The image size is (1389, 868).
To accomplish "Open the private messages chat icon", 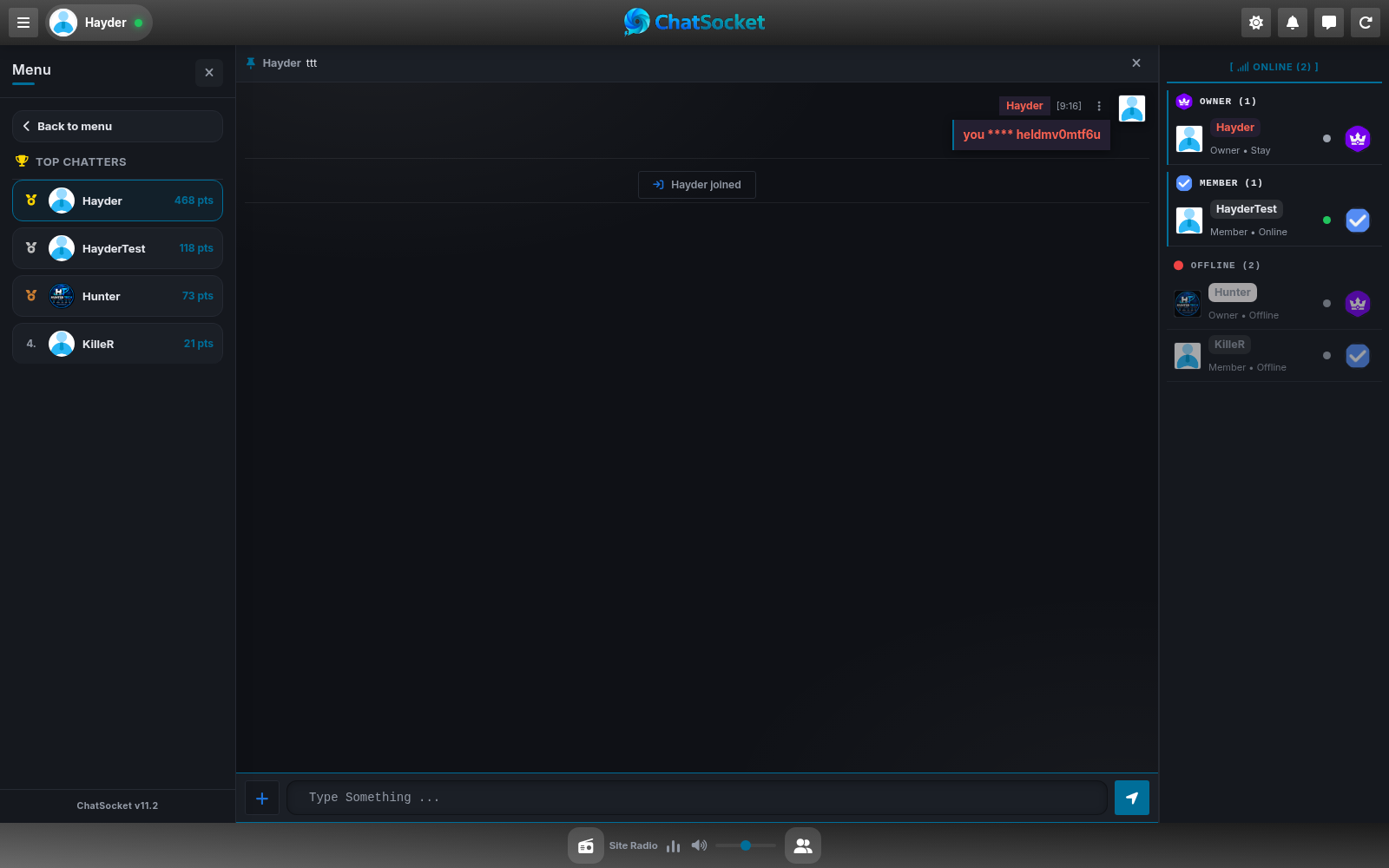I will tap(1329, 23).
